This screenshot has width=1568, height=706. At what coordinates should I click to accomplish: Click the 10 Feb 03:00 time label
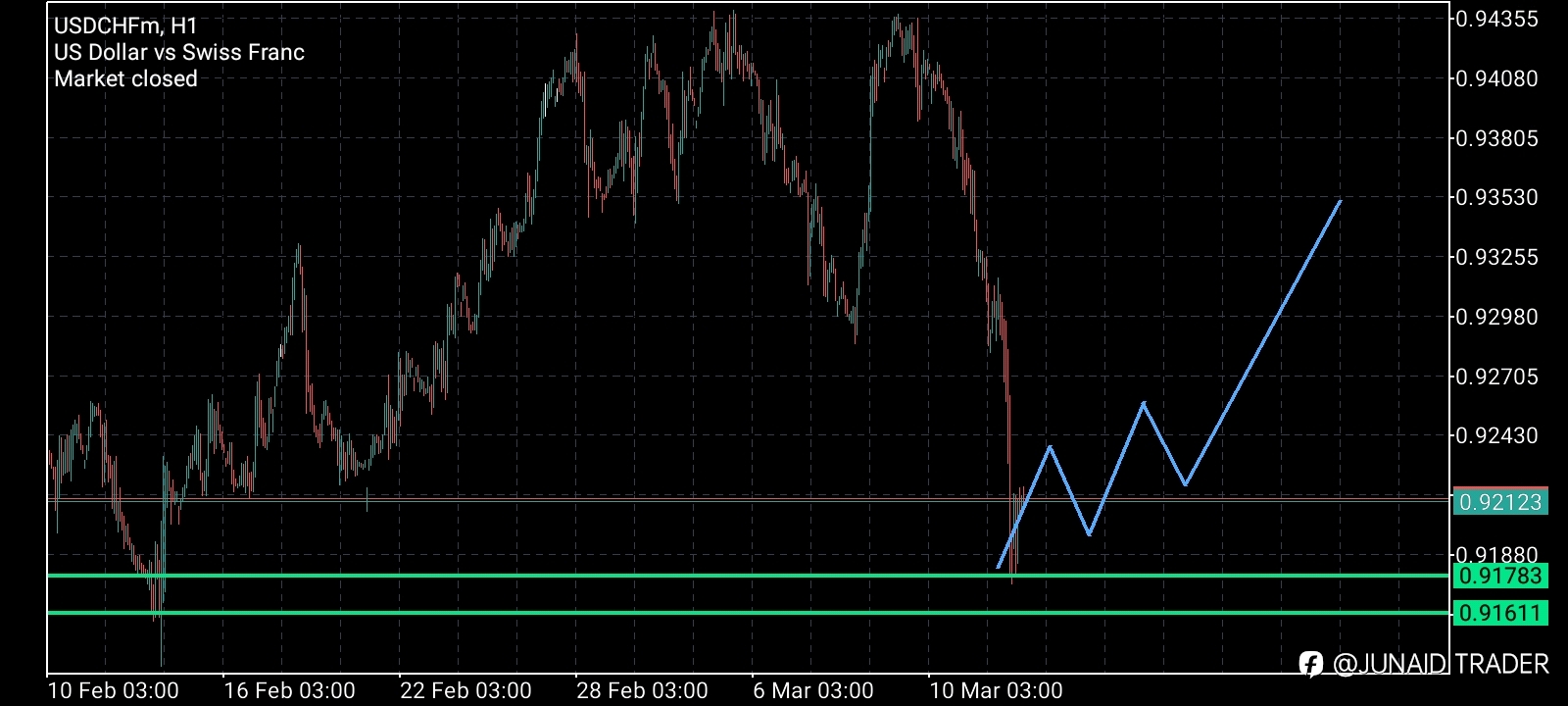pyautogui.click(x=113, y=690)
